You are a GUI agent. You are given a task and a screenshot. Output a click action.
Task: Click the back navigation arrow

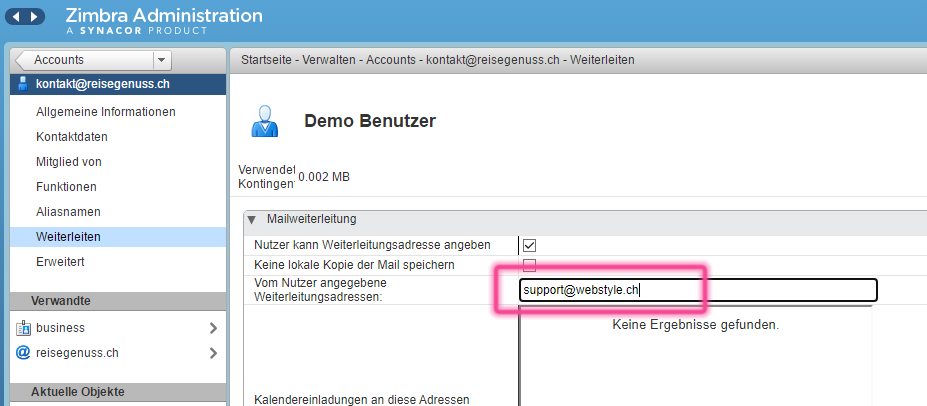click(x=18, y=18)
